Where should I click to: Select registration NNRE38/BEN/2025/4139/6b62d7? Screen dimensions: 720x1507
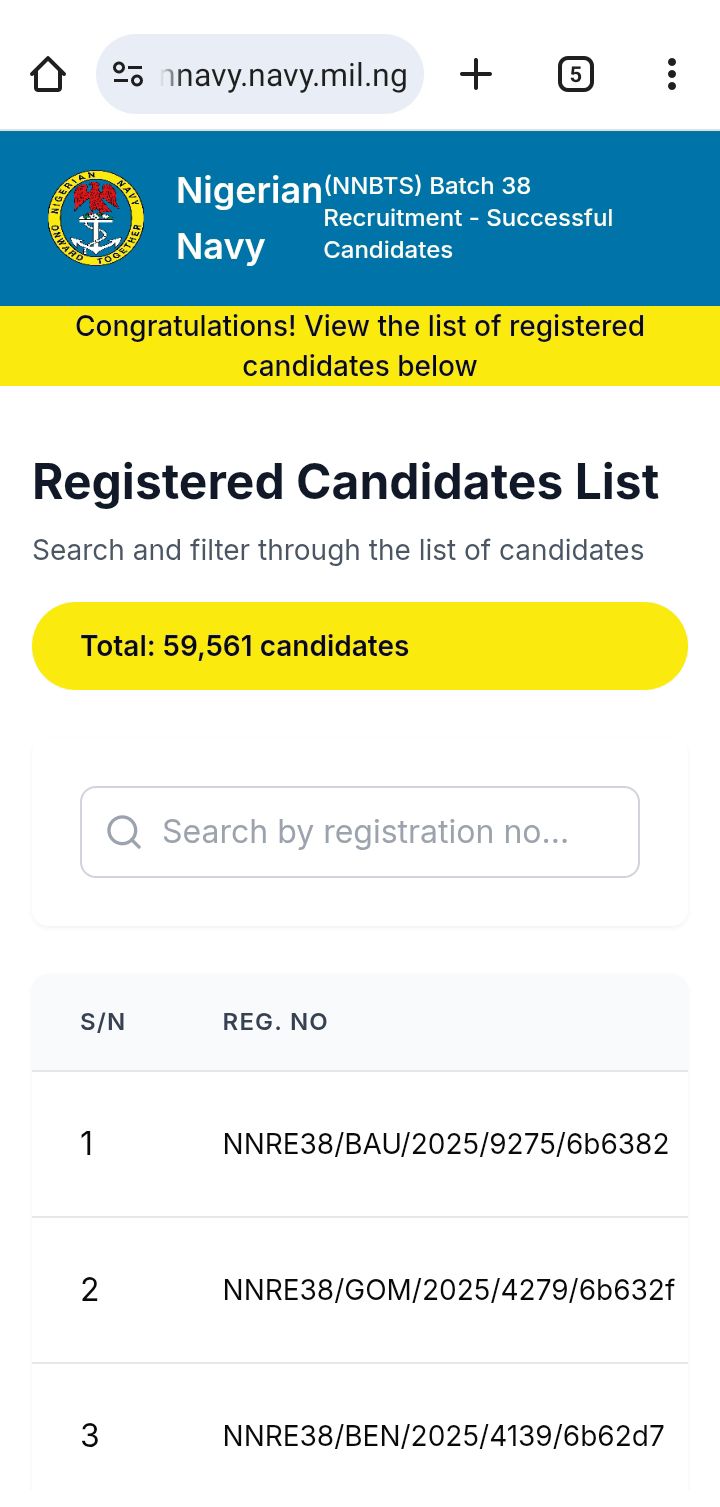[x=444, y=1436]
